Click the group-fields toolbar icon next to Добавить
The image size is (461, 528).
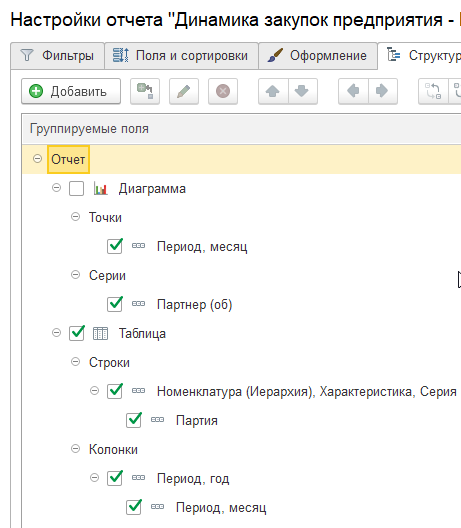[145, 91]
